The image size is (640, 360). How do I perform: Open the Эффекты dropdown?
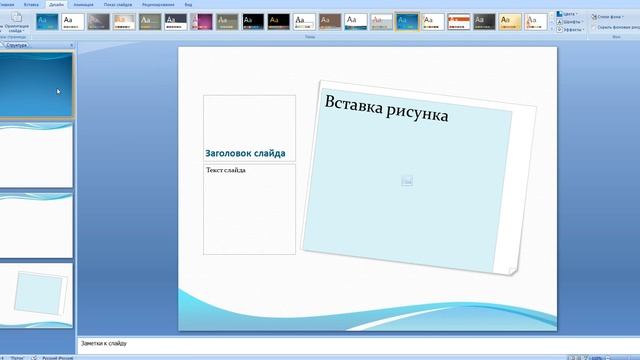tap(570, 29)
